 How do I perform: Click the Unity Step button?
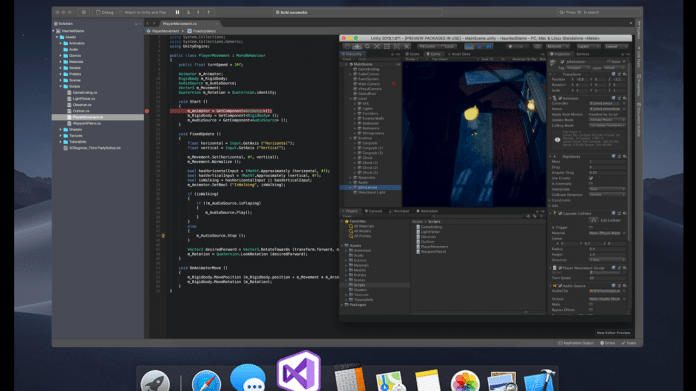489,46
